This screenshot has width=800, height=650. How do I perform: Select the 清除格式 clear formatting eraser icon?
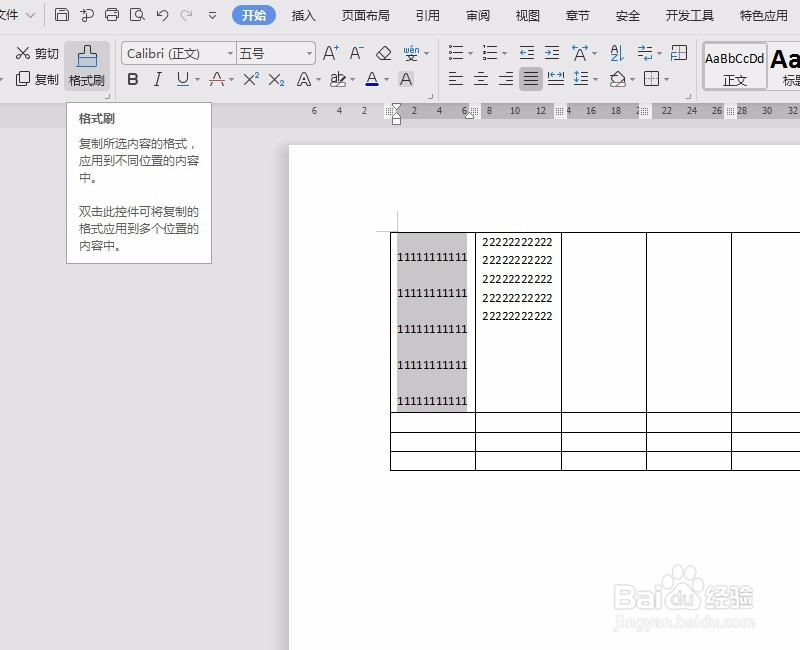pos(383,52)
